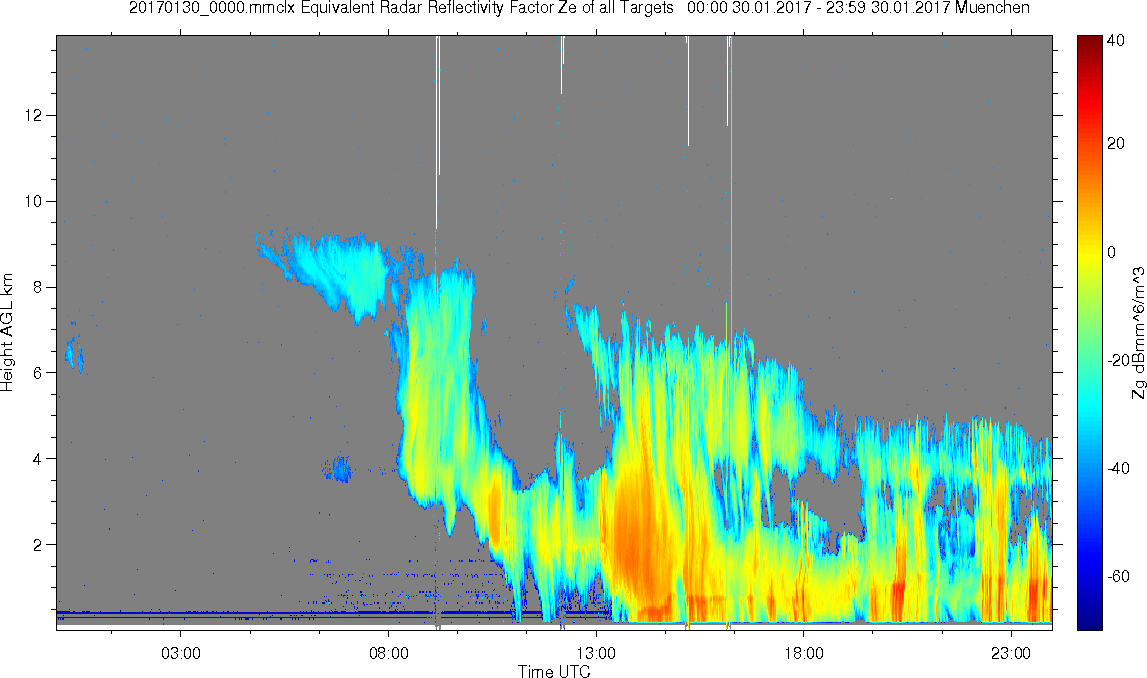Click the colorbar label '-60'
Viewport: 1147px width, 678px height.
pyautogui.click(x=1118, y=576)
